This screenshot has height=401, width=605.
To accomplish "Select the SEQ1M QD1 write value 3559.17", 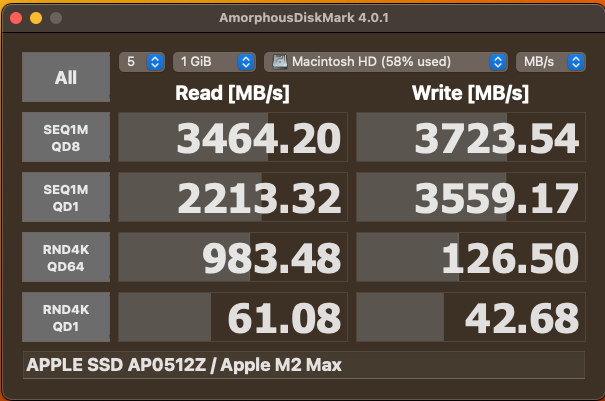I will (470, 198).
